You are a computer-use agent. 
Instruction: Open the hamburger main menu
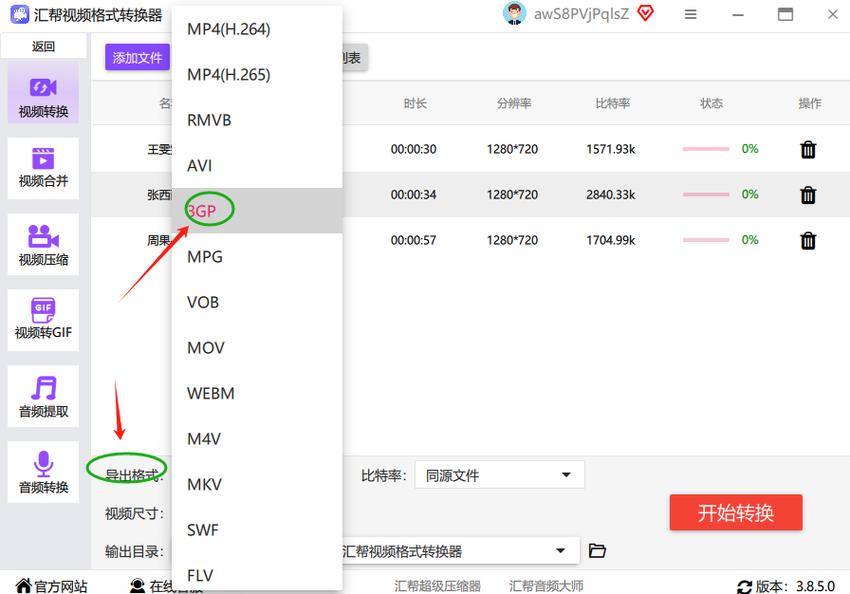691,14
